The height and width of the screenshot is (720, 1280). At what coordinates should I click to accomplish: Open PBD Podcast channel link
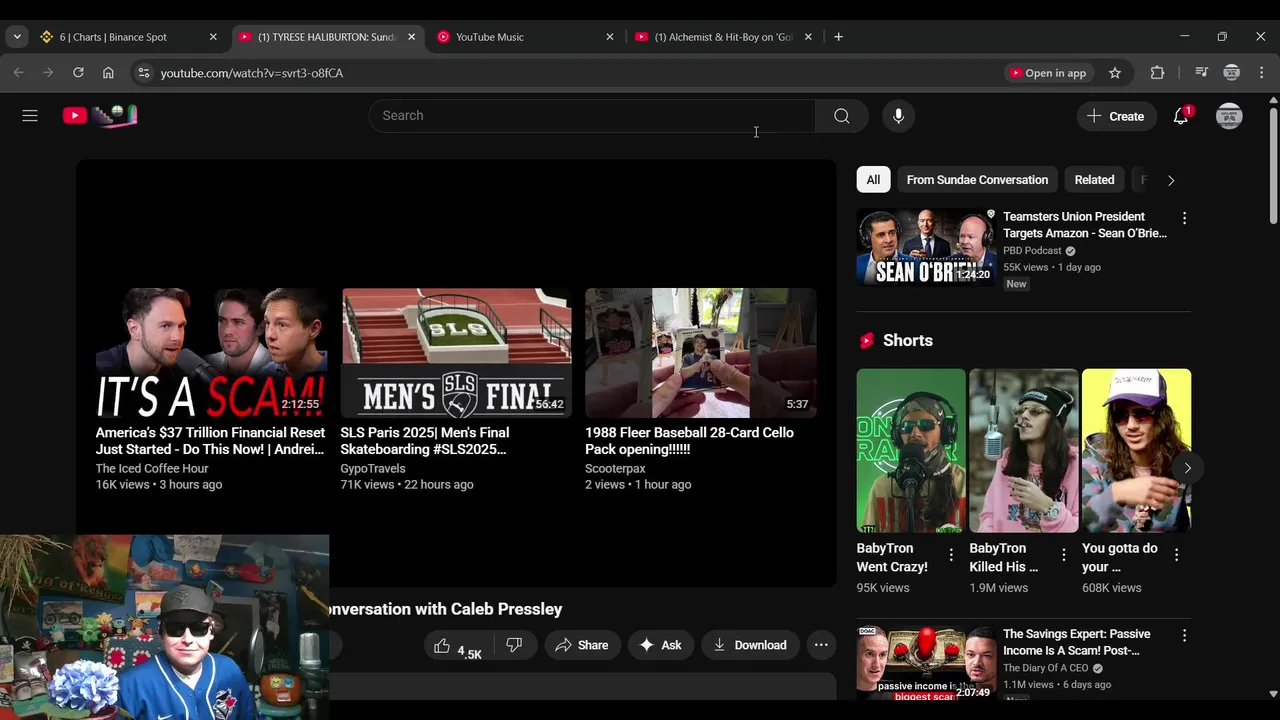pyautogui.click(x=1032, y=251)
